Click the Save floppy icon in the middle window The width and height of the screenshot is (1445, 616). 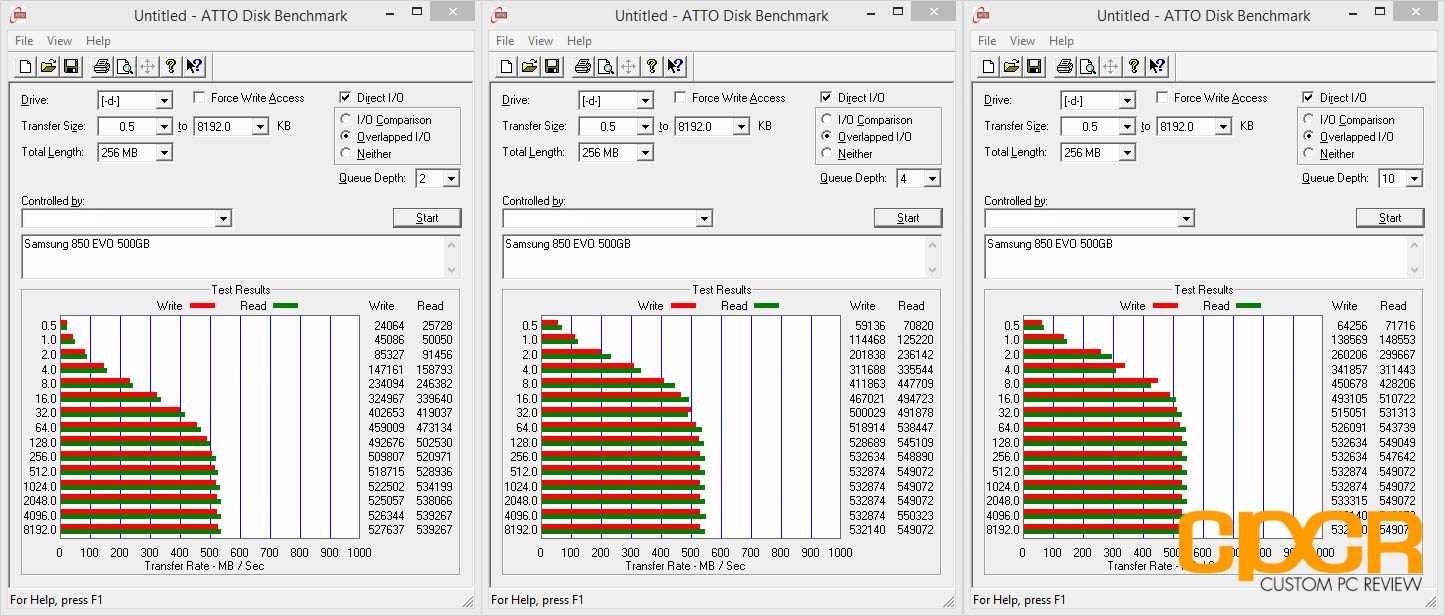[553, 66]
